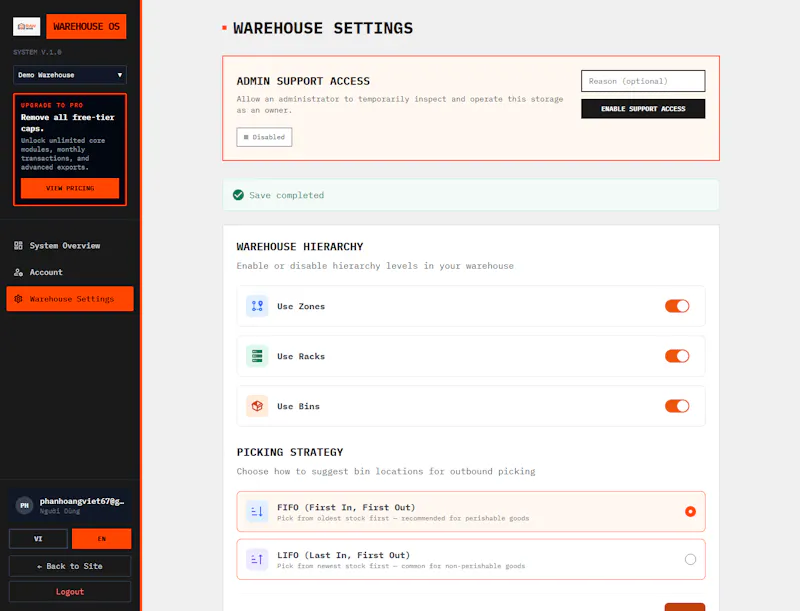Select the LIFO radio button
Viewport: 800px width, 611px height.
690,559
